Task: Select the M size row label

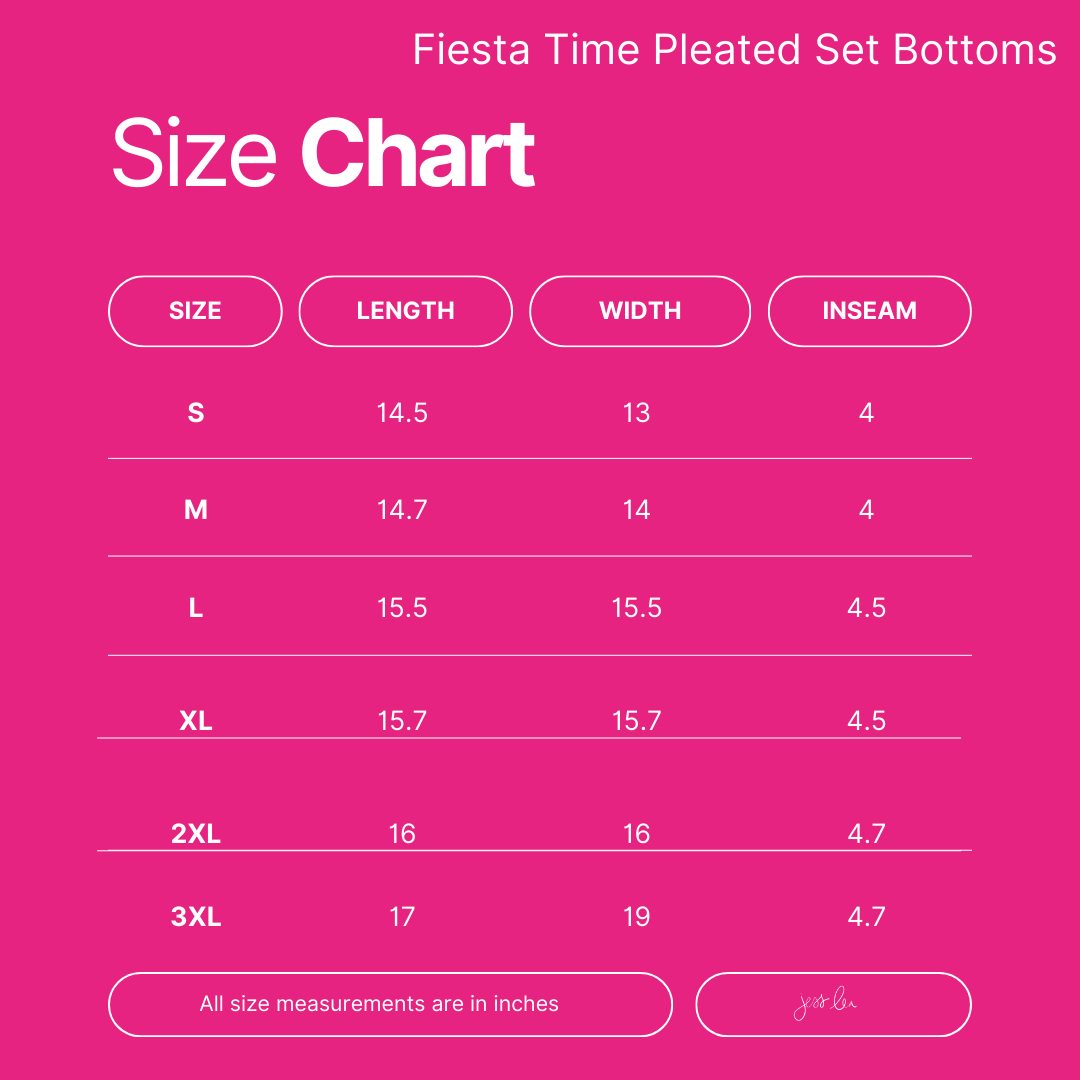Action: [x=196, y=510]
